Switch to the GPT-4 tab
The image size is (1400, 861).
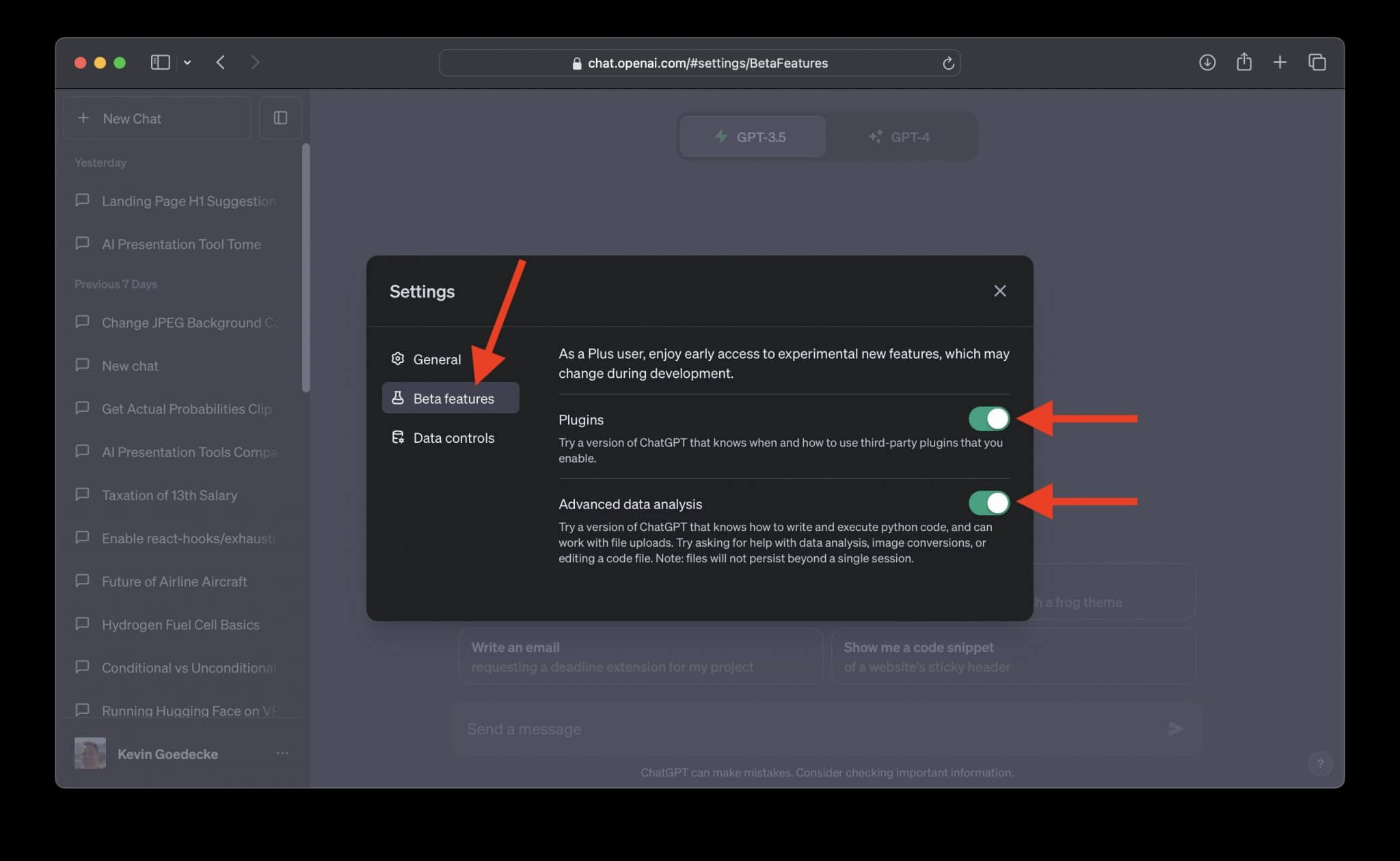click(x=901, y=137)
